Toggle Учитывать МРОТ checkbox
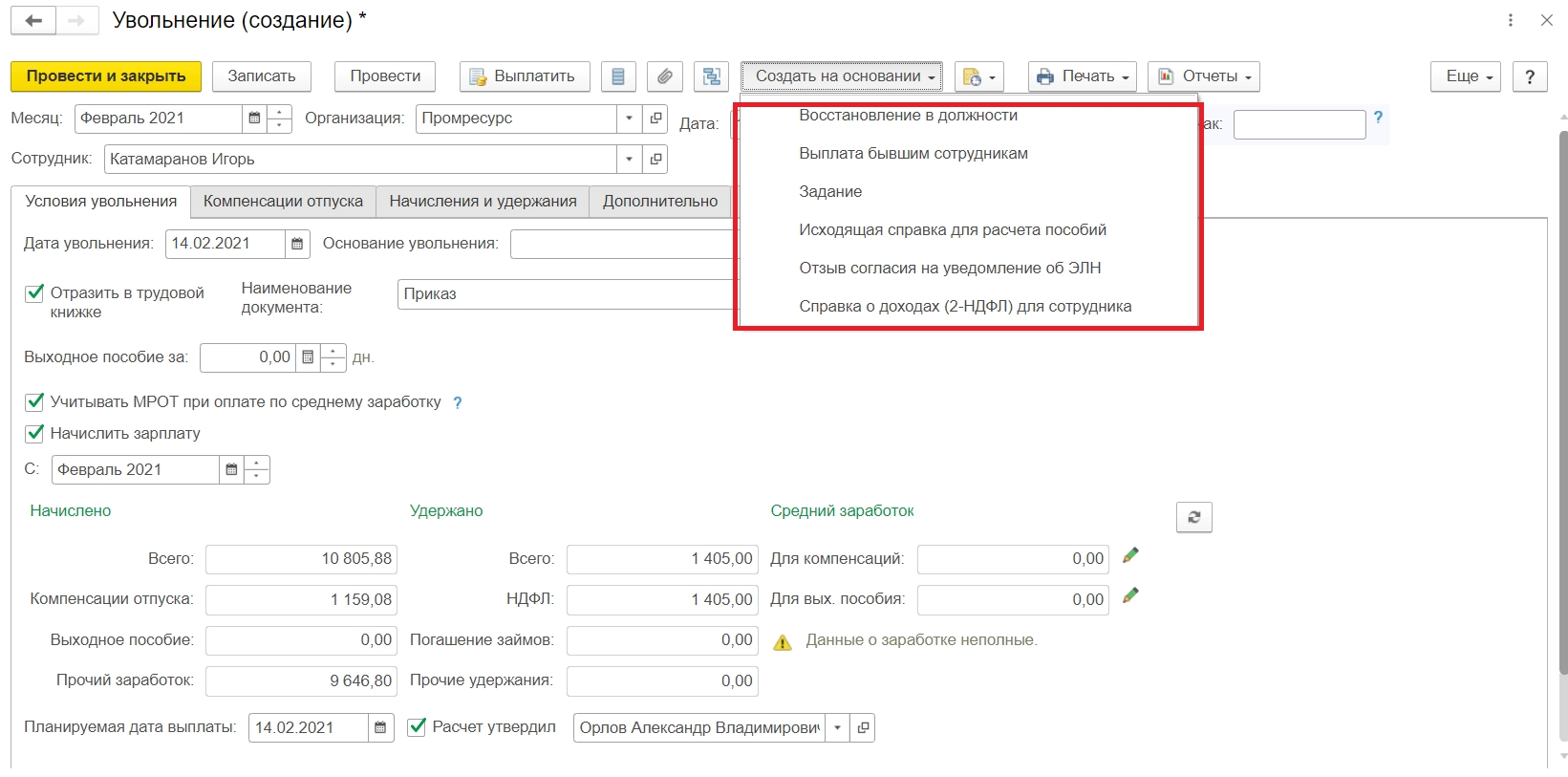Screen dimensions: 1568x777 (x=35, y=401)
